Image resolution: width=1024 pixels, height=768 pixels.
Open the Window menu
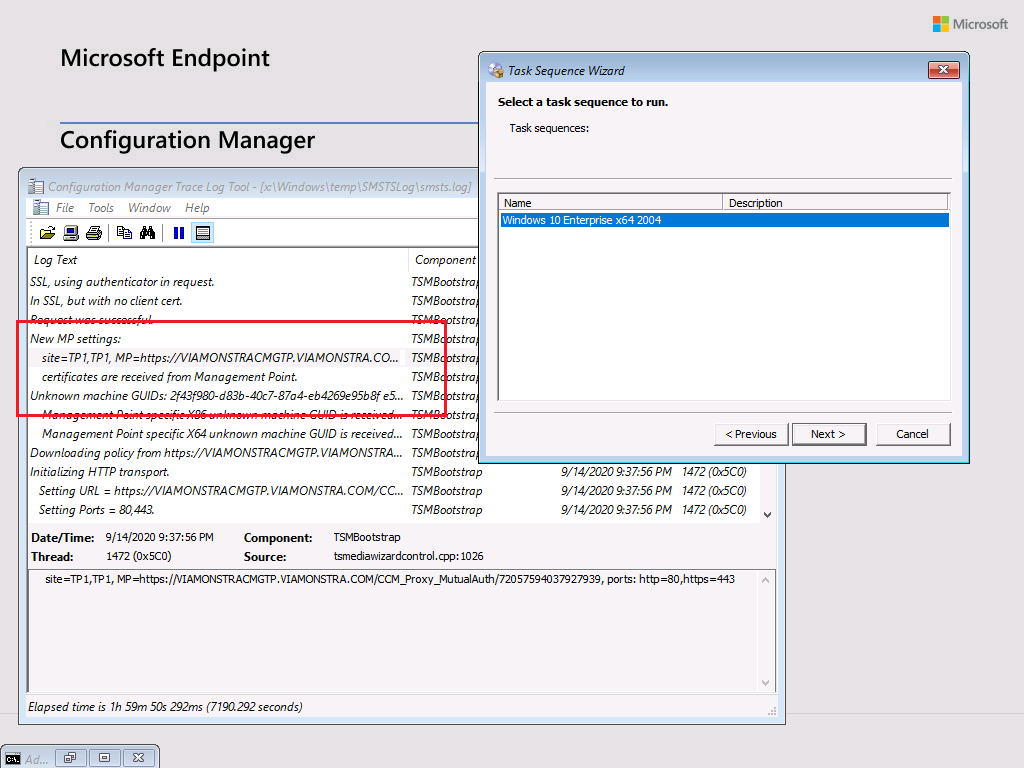[x=149, y=208]
